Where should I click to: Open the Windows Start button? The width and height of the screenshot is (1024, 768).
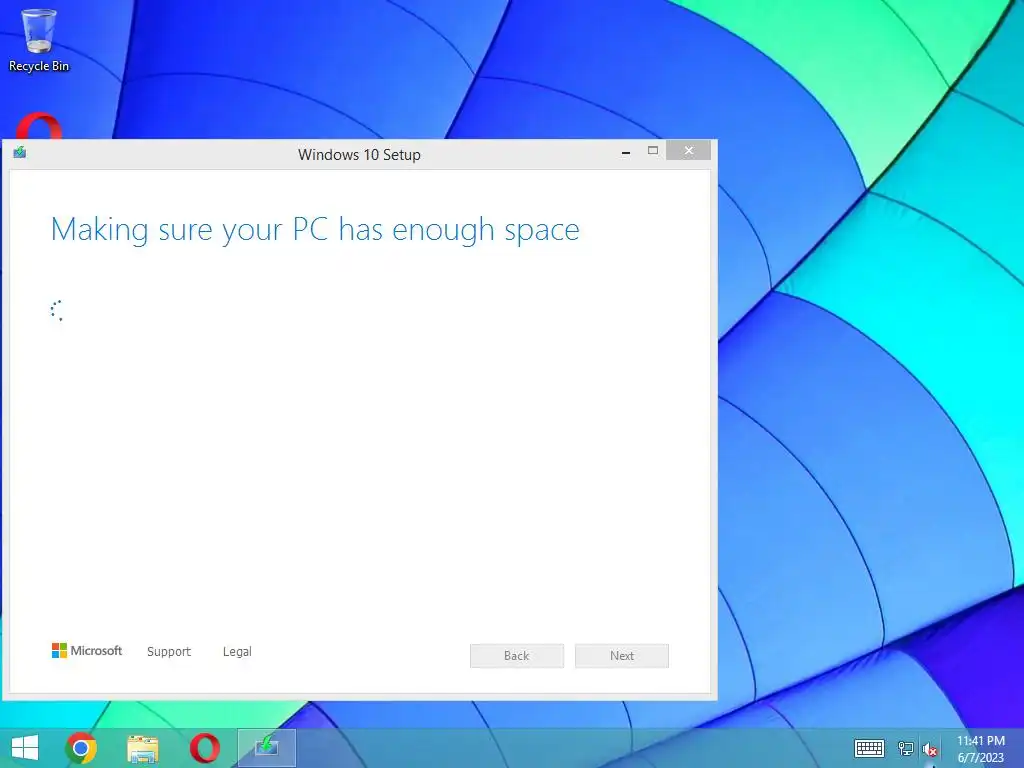[25, 748]
